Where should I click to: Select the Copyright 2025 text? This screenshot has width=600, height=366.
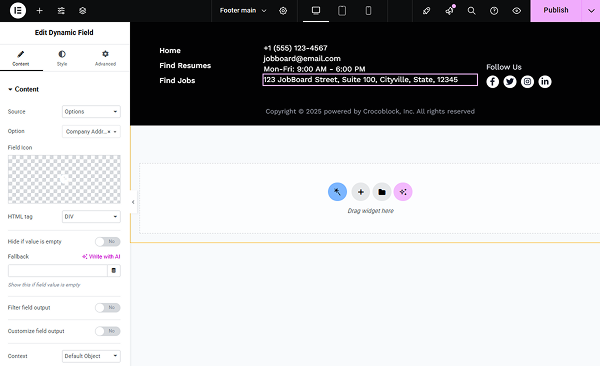[370, 111]
